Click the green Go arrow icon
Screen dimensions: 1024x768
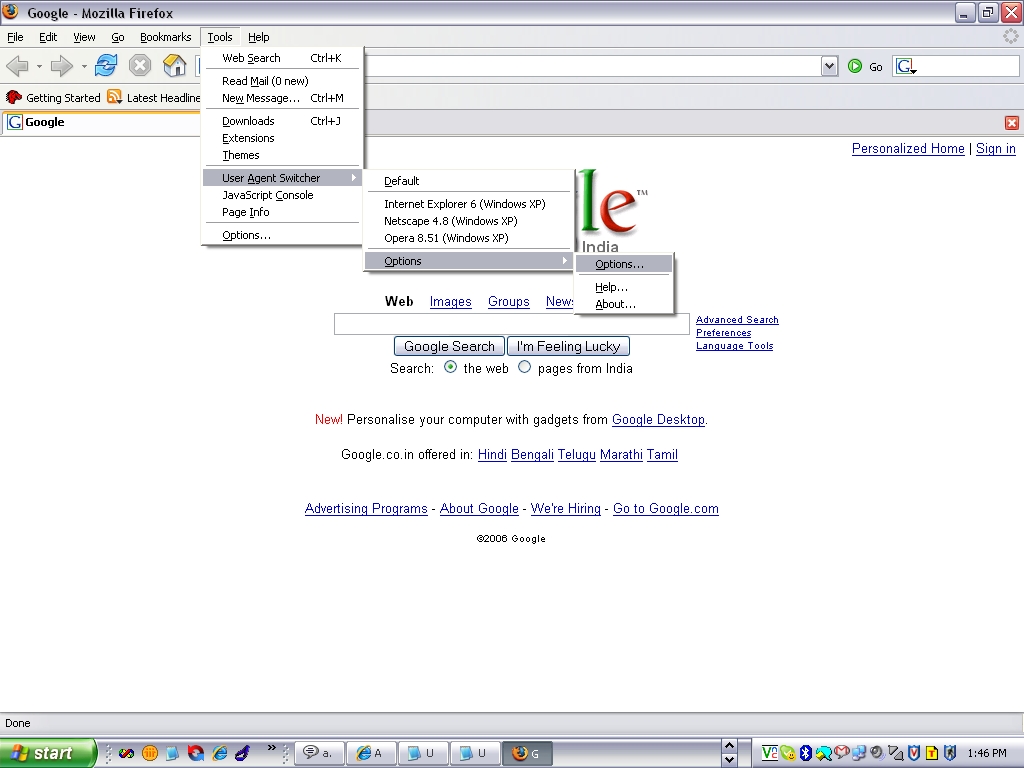point(854,66)
